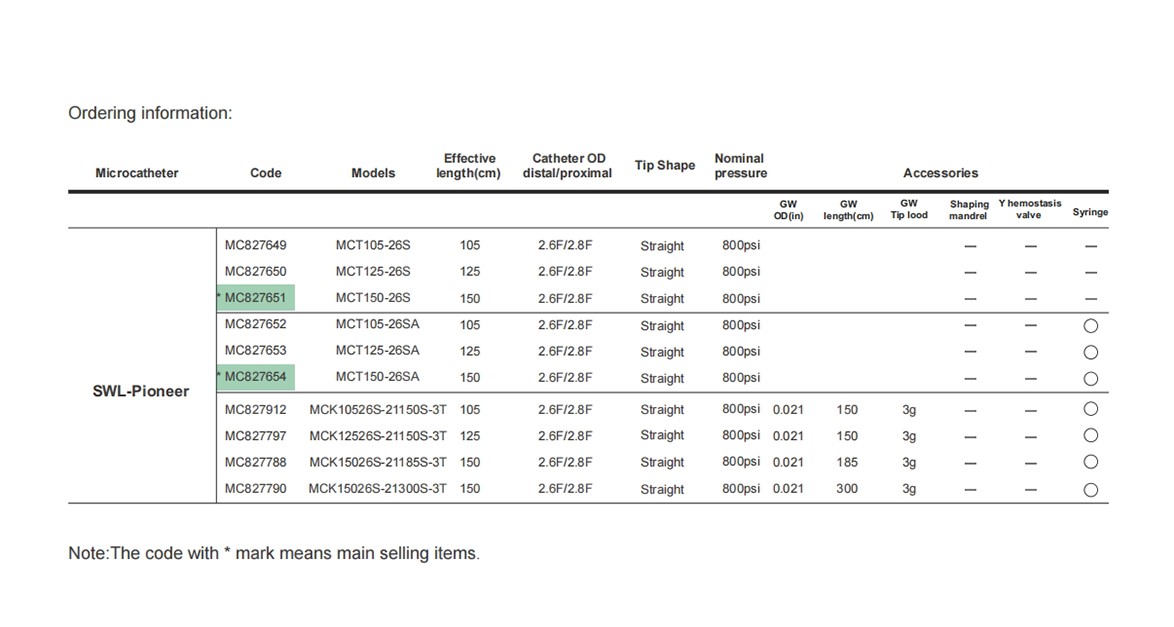Click the highlighted code MC827654
The height and width of the screenshot is (627, 1174).
pyautogui.click(x=255, y=377)
